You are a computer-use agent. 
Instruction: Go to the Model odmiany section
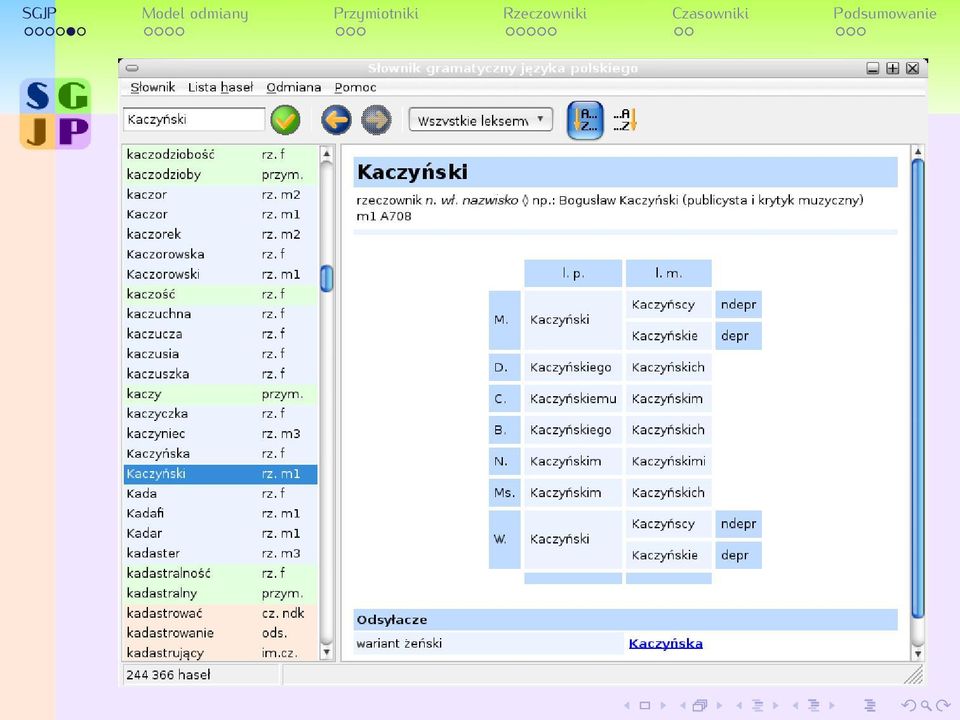point(195,13)
